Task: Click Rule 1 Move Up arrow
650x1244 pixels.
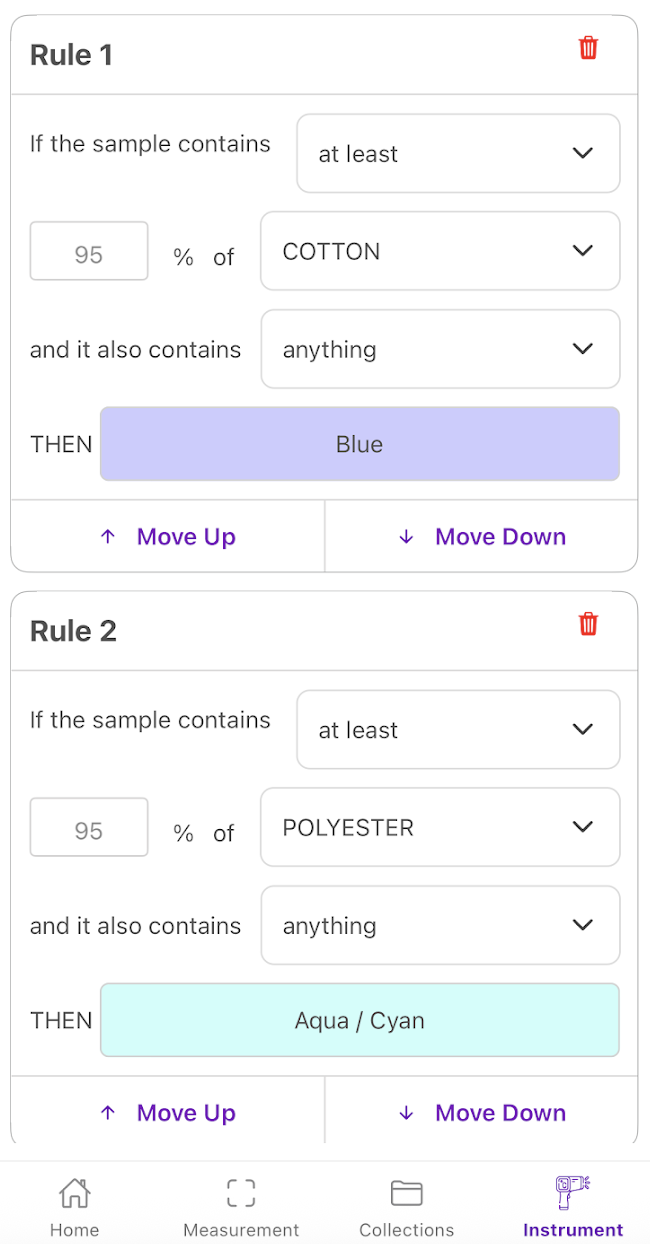Action: pyautogui.click(x=108, y=537)
